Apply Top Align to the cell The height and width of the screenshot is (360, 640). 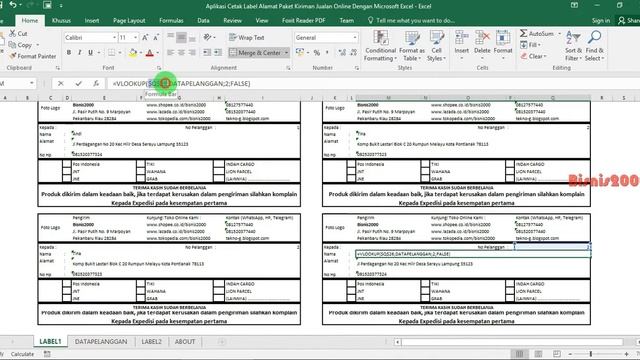pyautogui.click(x=171, y=37)
